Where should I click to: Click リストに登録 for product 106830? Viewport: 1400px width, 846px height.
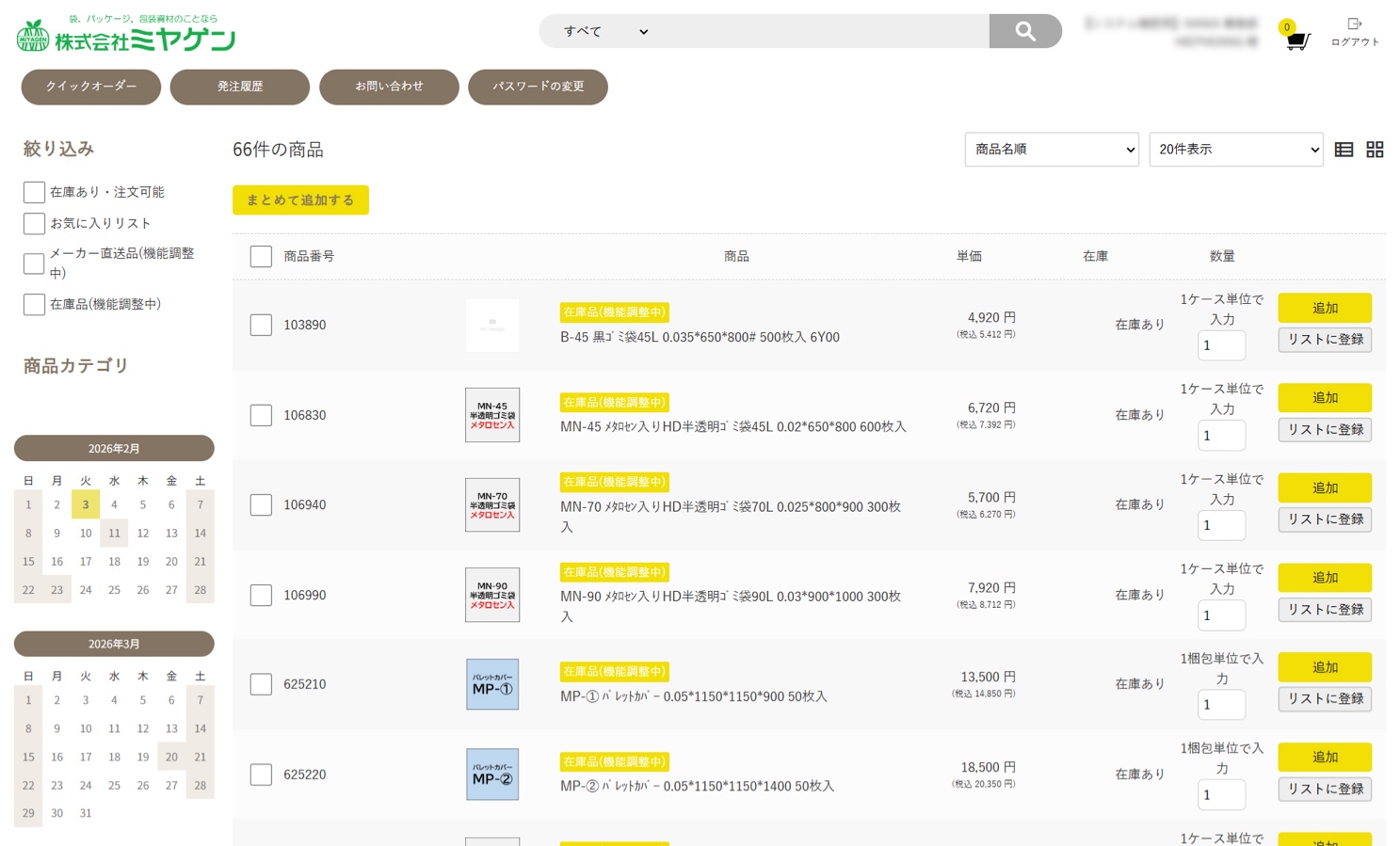click(x=1324, y=429)
